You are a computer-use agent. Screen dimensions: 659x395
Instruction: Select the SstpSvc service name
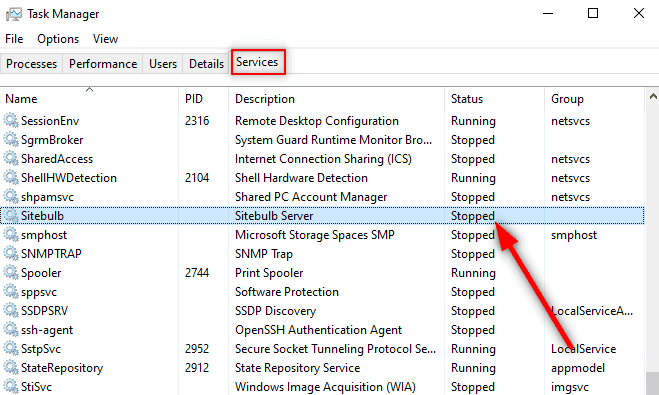pyautogui.click(x=41, y=349)
